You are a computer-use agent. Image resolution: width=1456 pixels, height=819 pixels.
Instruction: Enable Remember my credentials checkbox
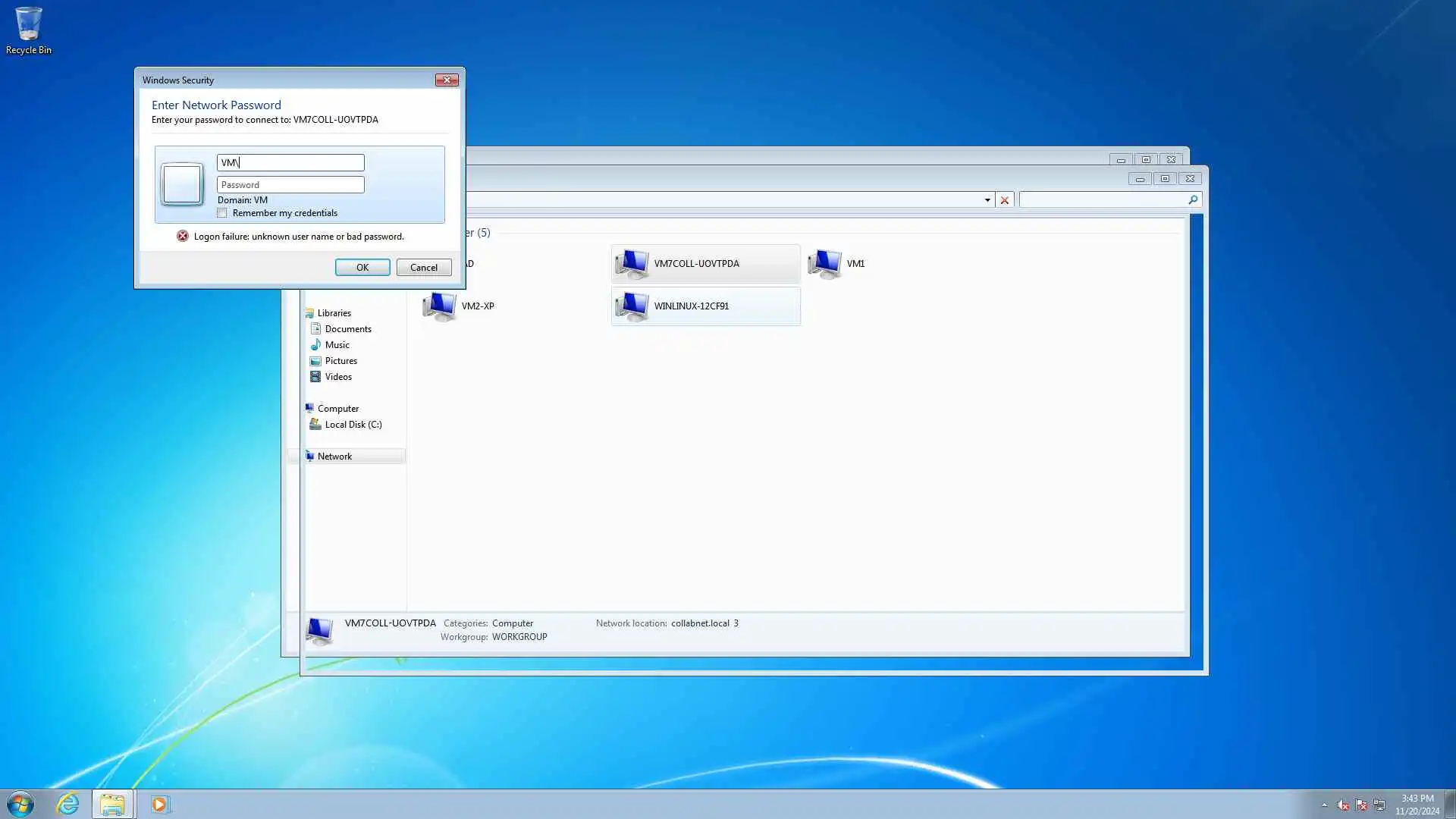222,213
